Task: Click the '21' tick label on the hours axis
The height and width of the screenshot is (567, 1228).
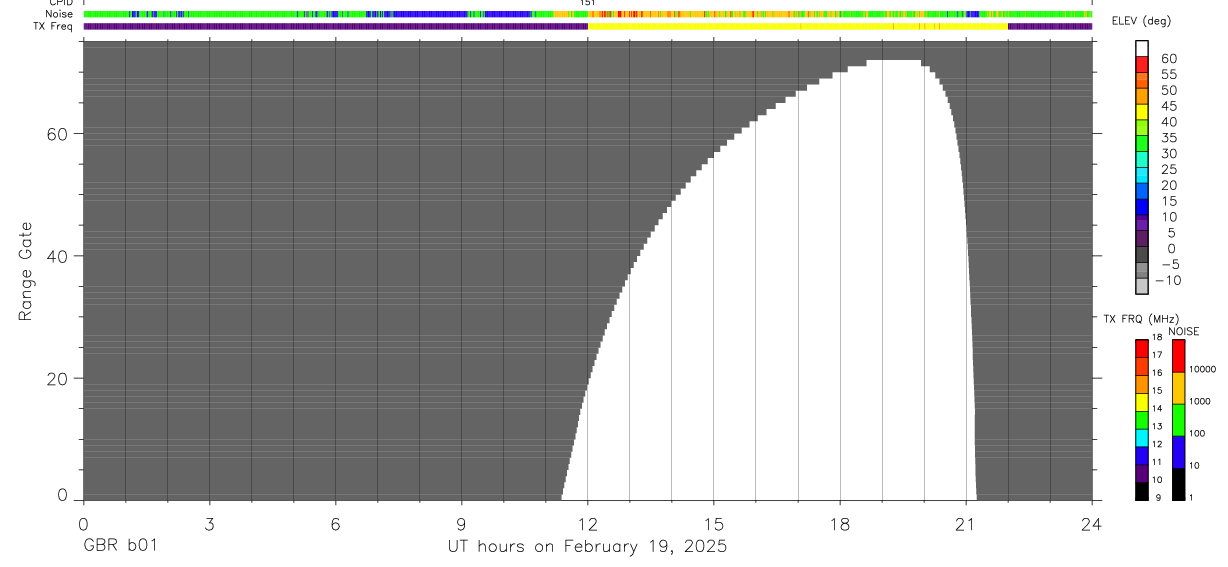Action: coord(966,523)
